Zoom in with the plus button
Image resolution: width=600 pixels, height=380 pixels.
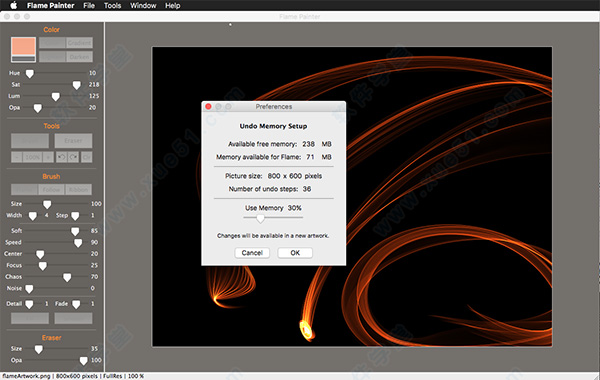point(48,157)
